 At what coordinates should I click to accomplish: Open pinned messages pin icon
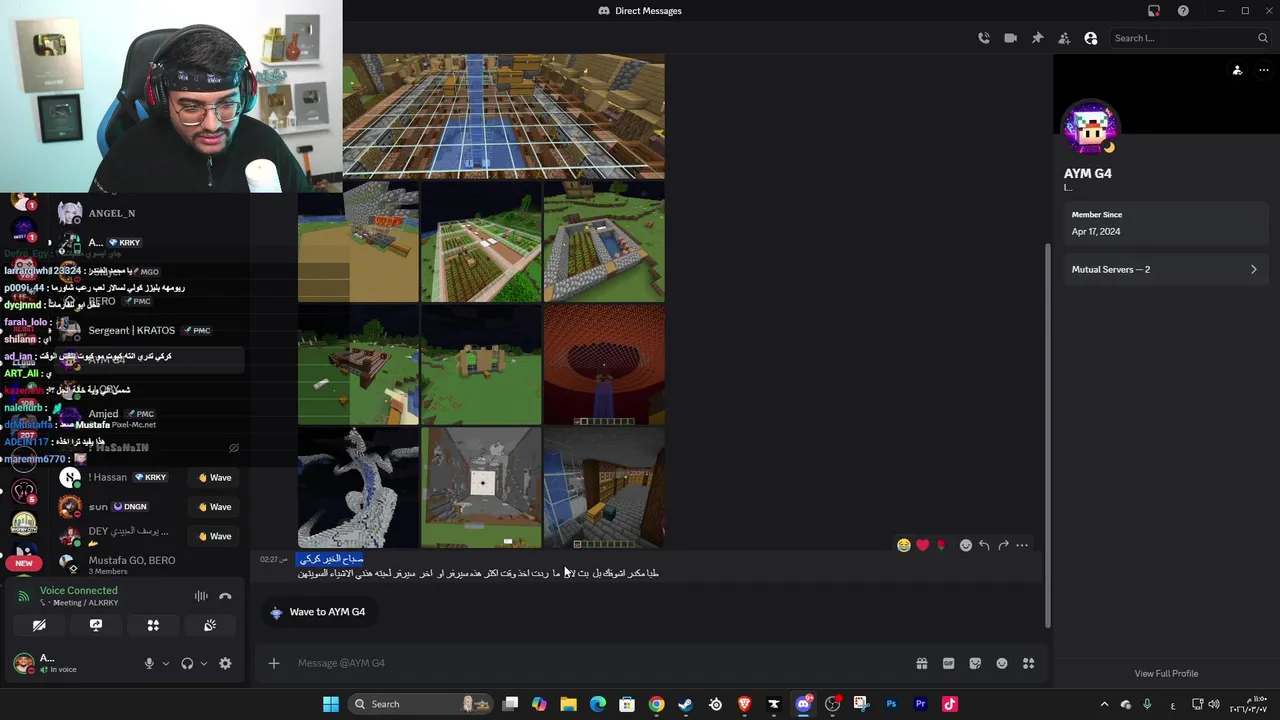point(1037,38)
